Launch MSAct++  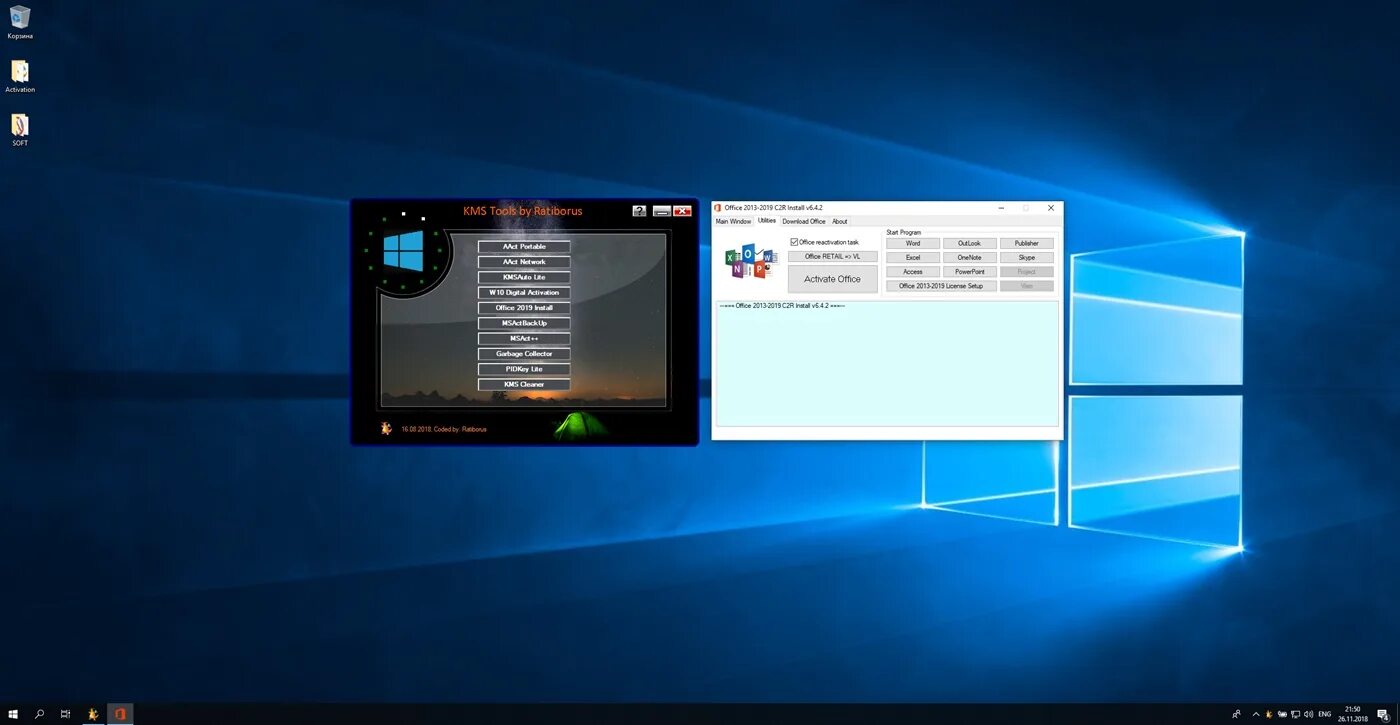tap(524, 338)
